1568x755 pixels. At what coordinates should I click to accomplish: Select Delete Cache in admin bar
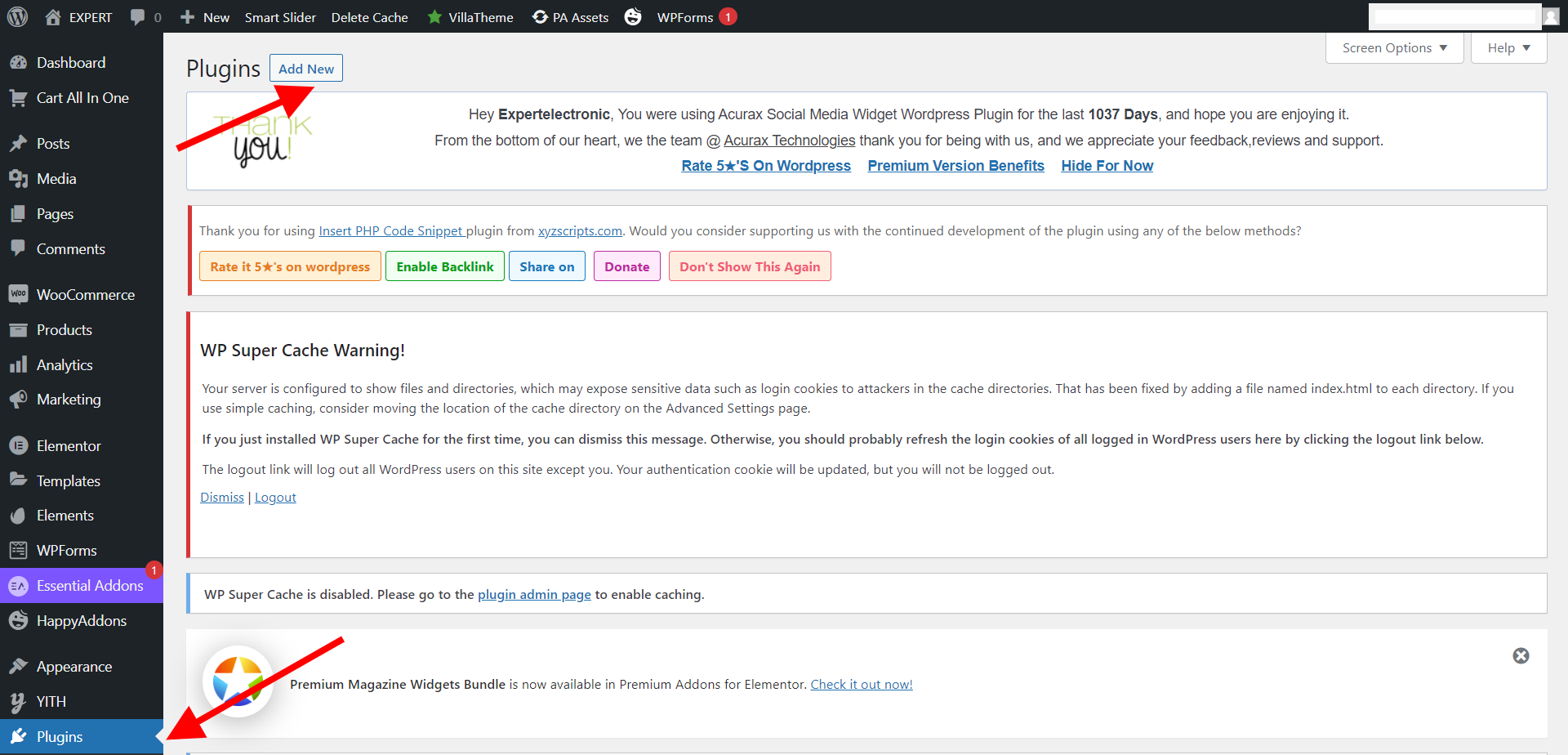click(369, 17)
